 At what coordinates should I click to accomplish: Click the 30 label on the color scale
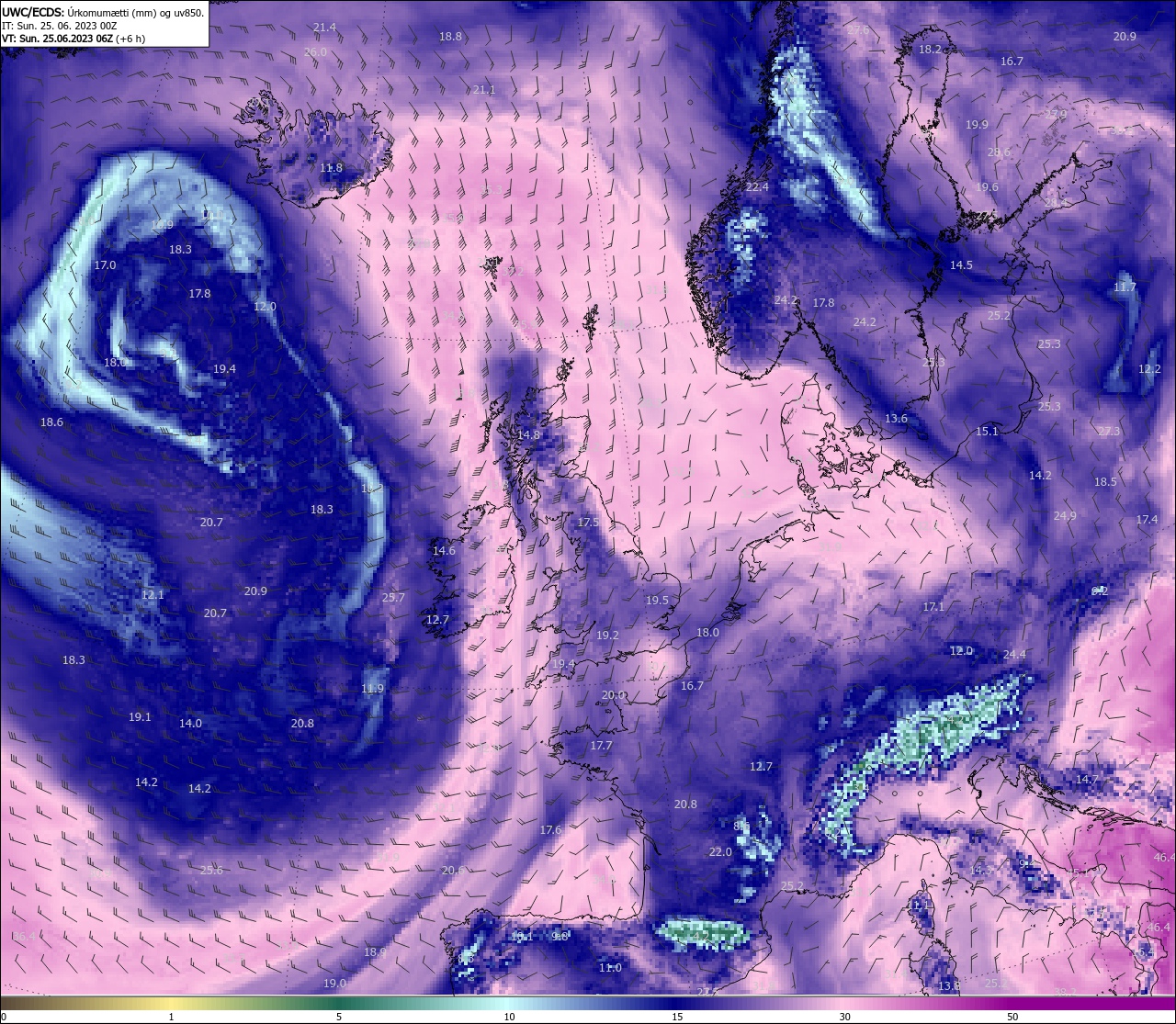coord(844,1017)
